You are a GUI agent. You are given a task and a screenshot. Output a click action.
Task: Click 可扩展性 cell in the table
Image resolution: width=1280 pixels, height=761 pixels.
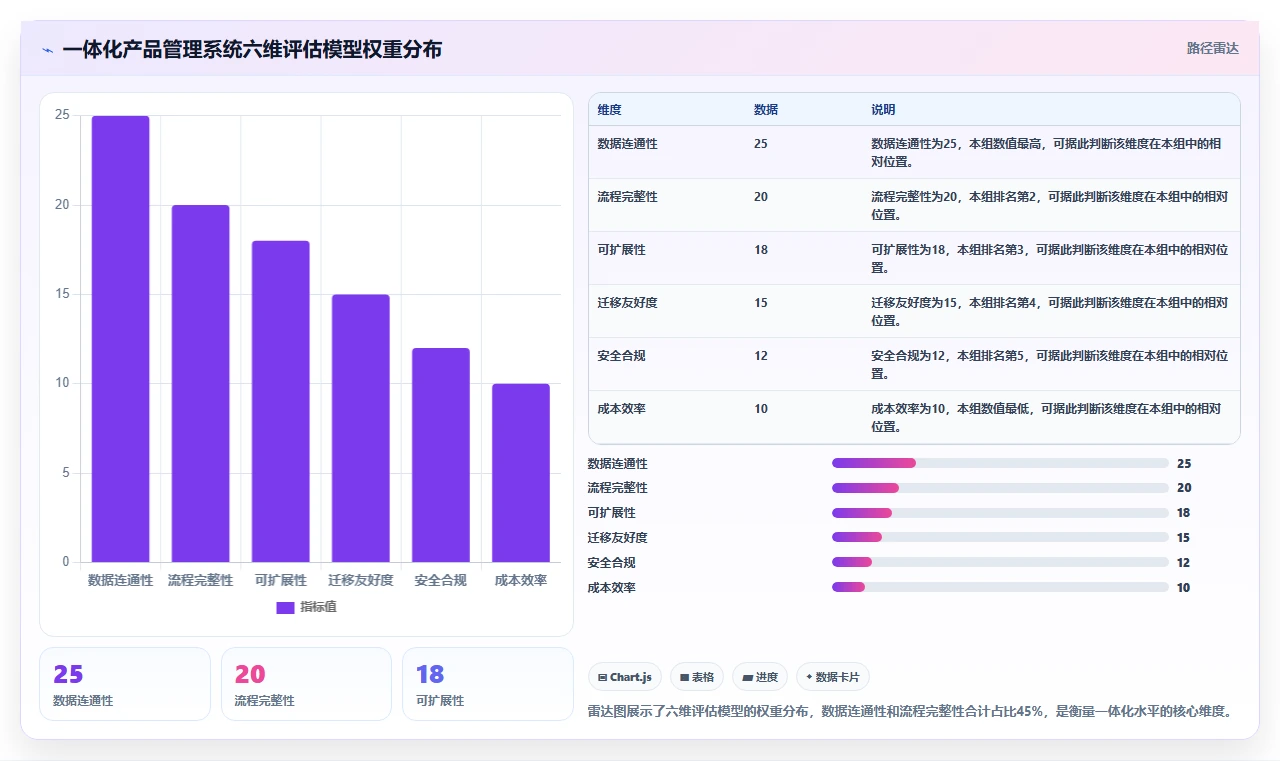point(621,249)
